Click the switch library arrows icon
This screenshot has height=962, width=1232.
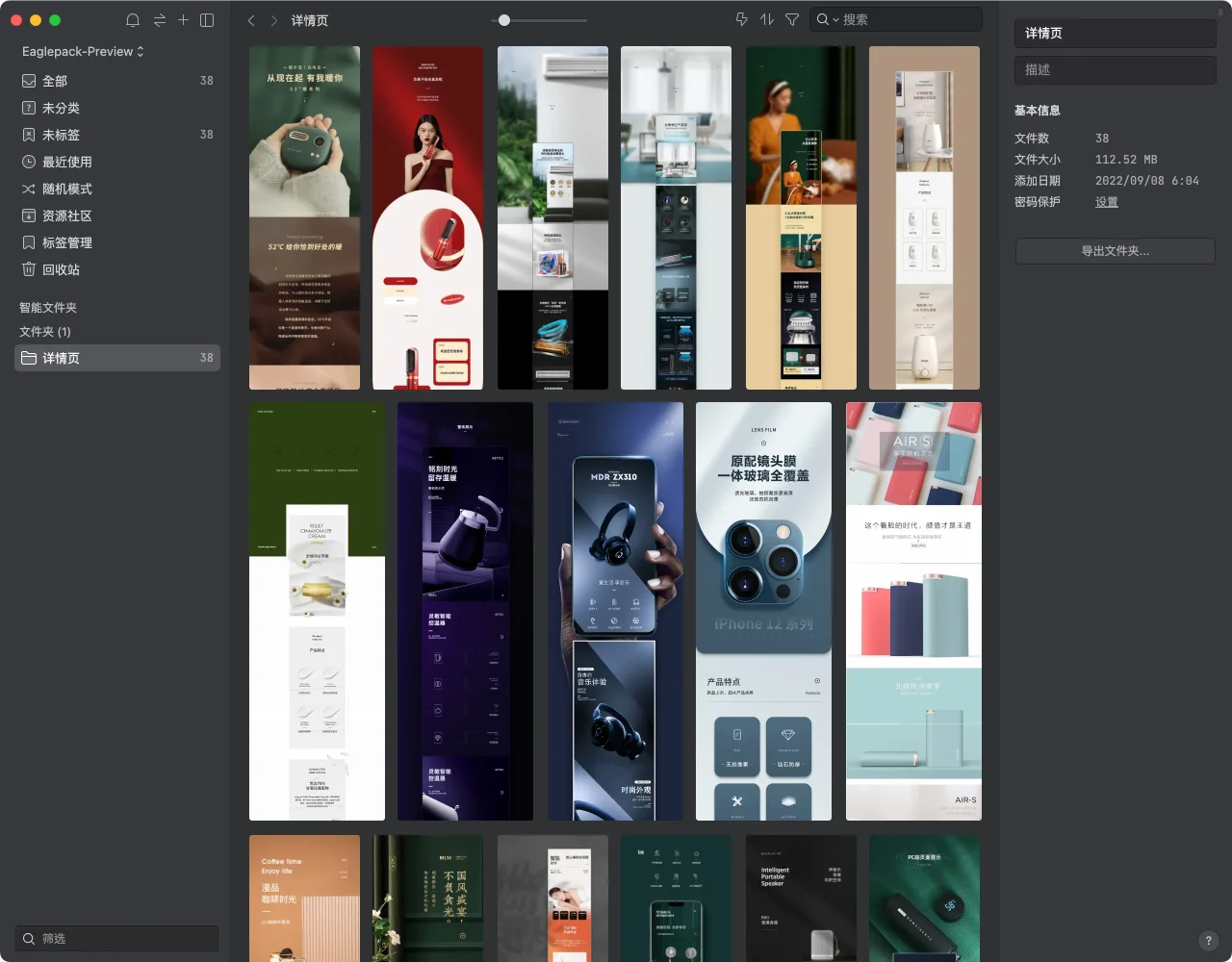[159, 20]
